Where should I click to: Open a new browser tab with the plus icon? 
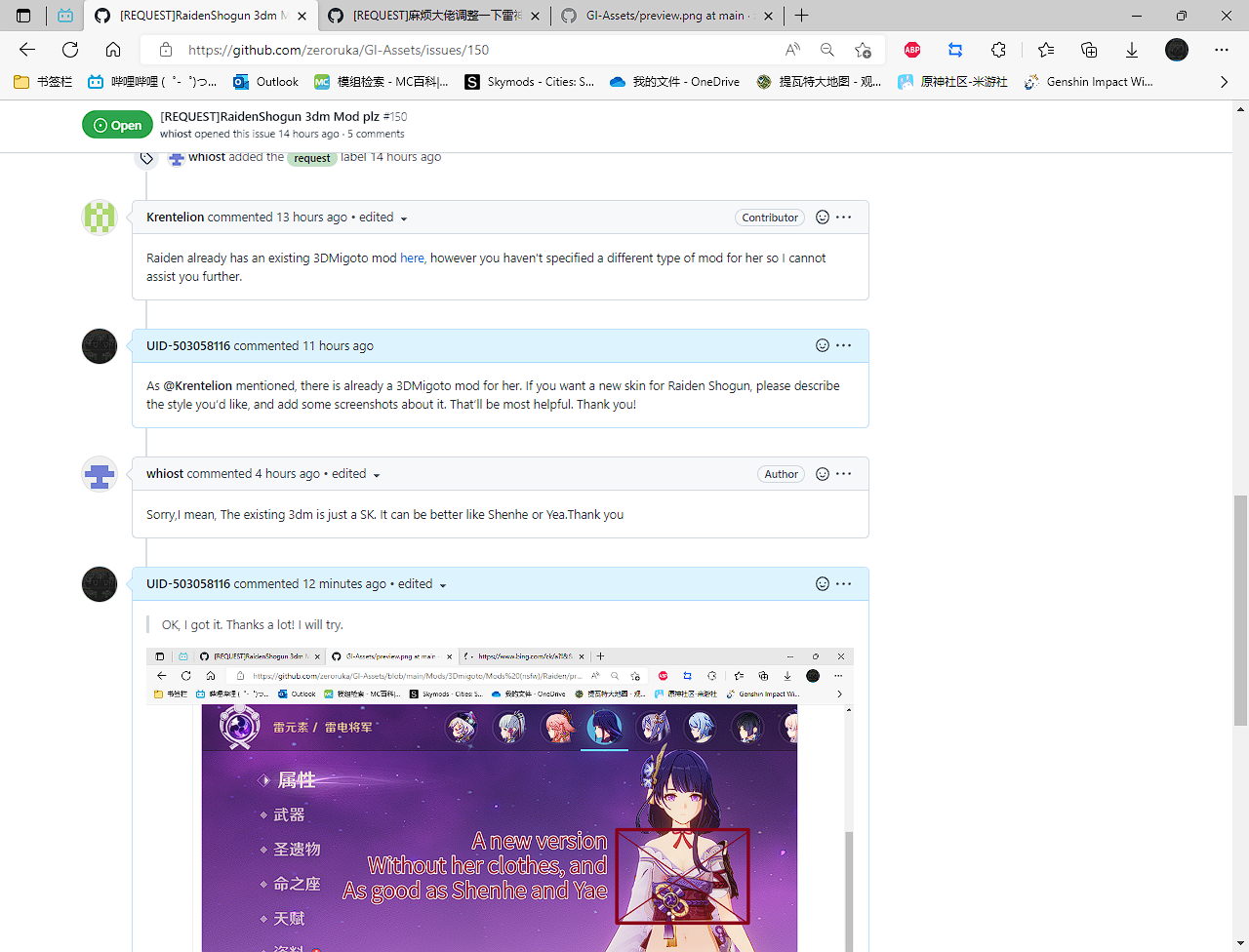tap(801, 16)
